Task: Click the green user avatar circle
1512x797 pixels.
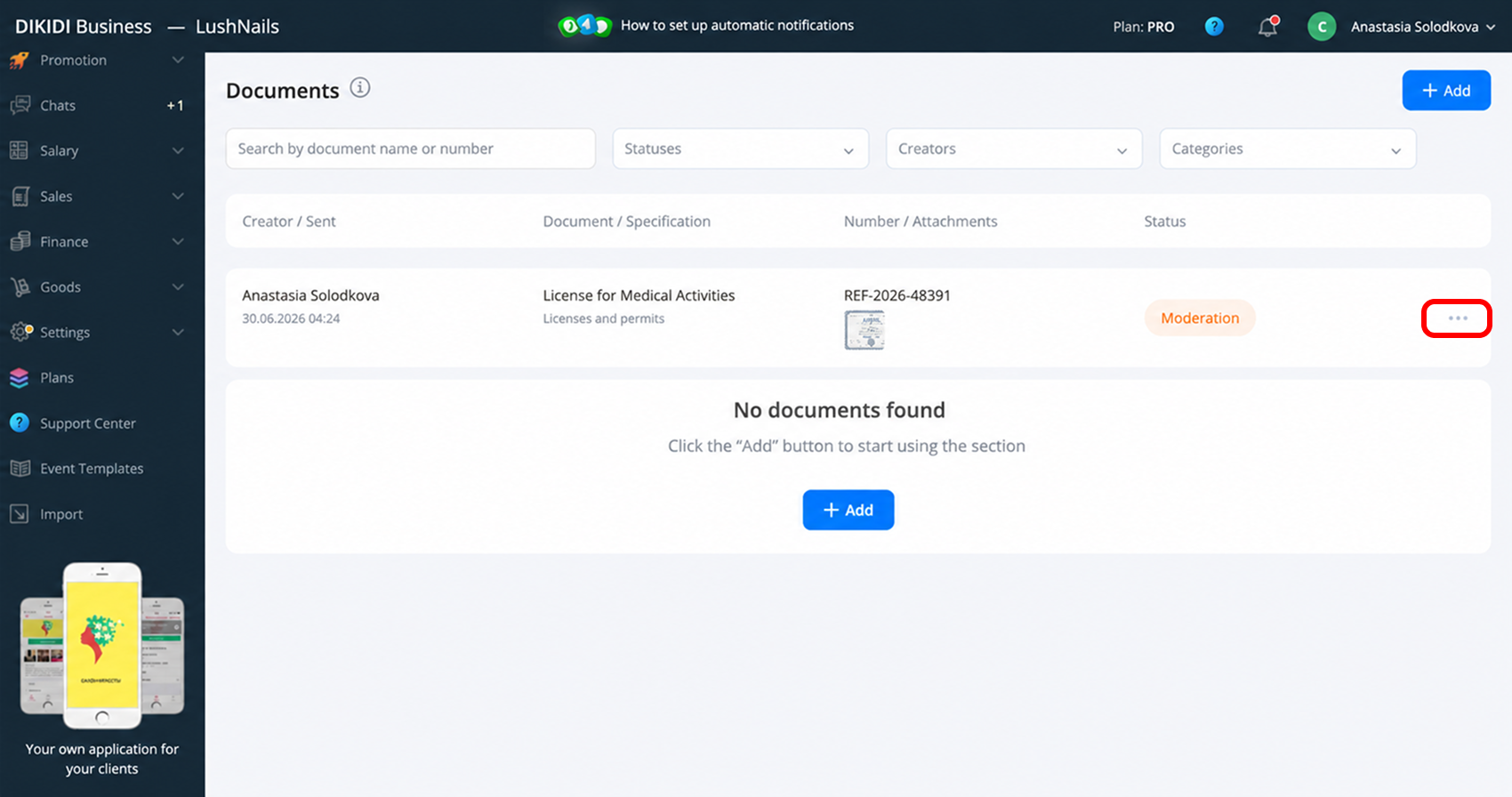Action: click(x=1322, y=27)
